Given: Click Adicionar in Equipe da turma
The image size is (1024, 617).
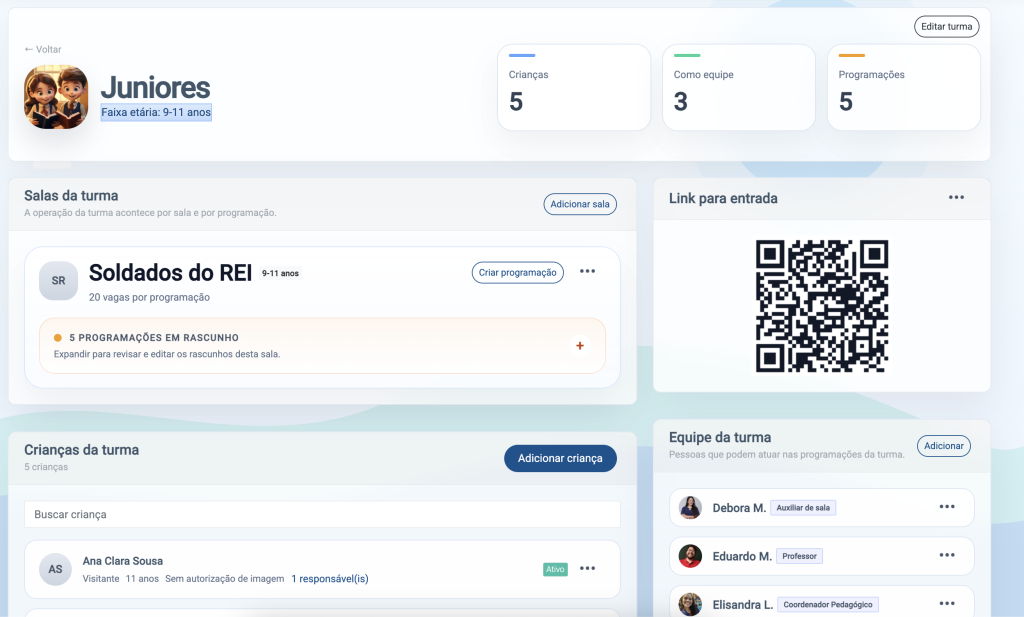Looking at the screenshot, I should [x=943, y=446].
